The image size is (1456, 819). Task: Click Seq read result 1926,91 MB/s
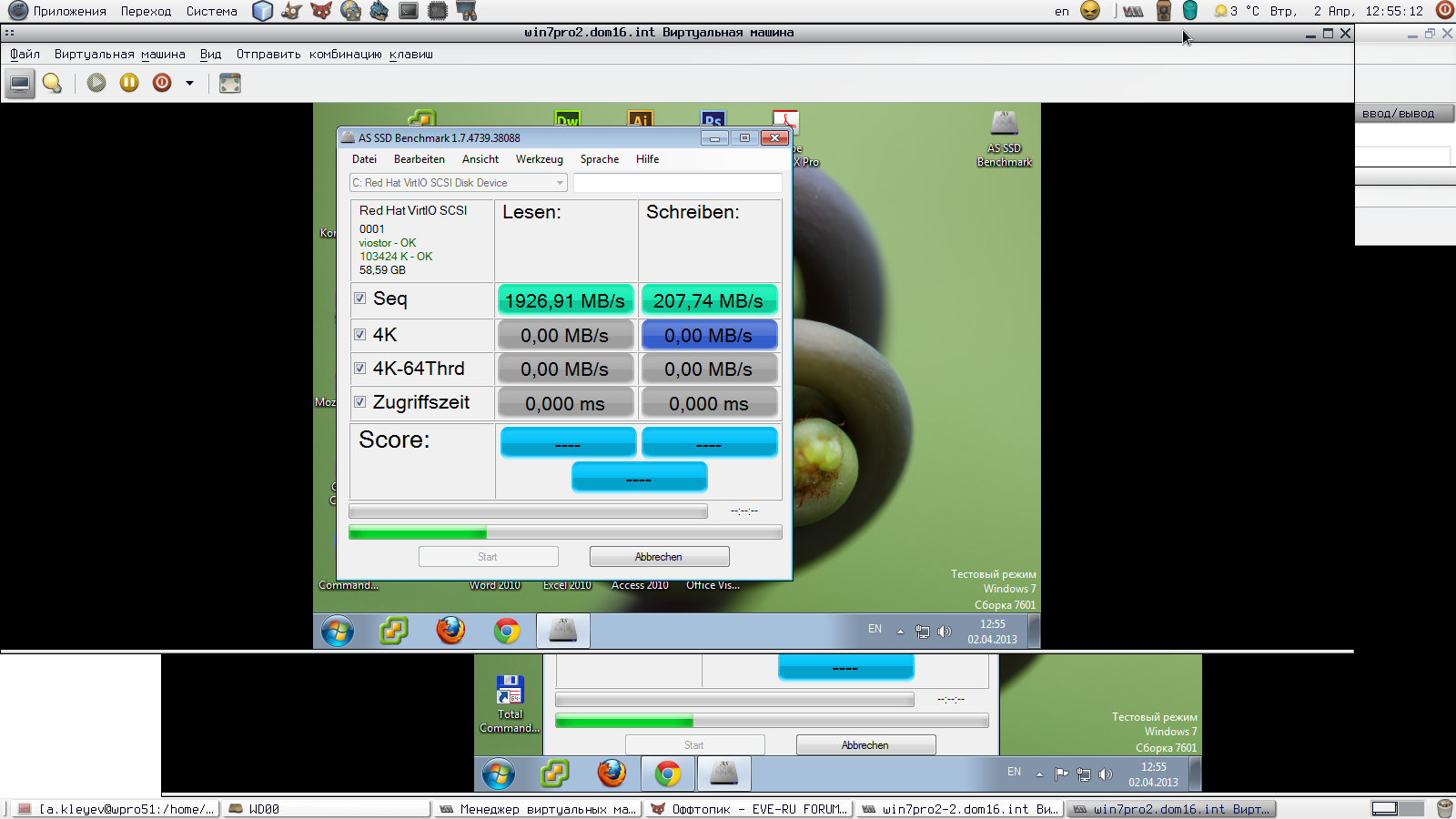click(x=565, y=300)
